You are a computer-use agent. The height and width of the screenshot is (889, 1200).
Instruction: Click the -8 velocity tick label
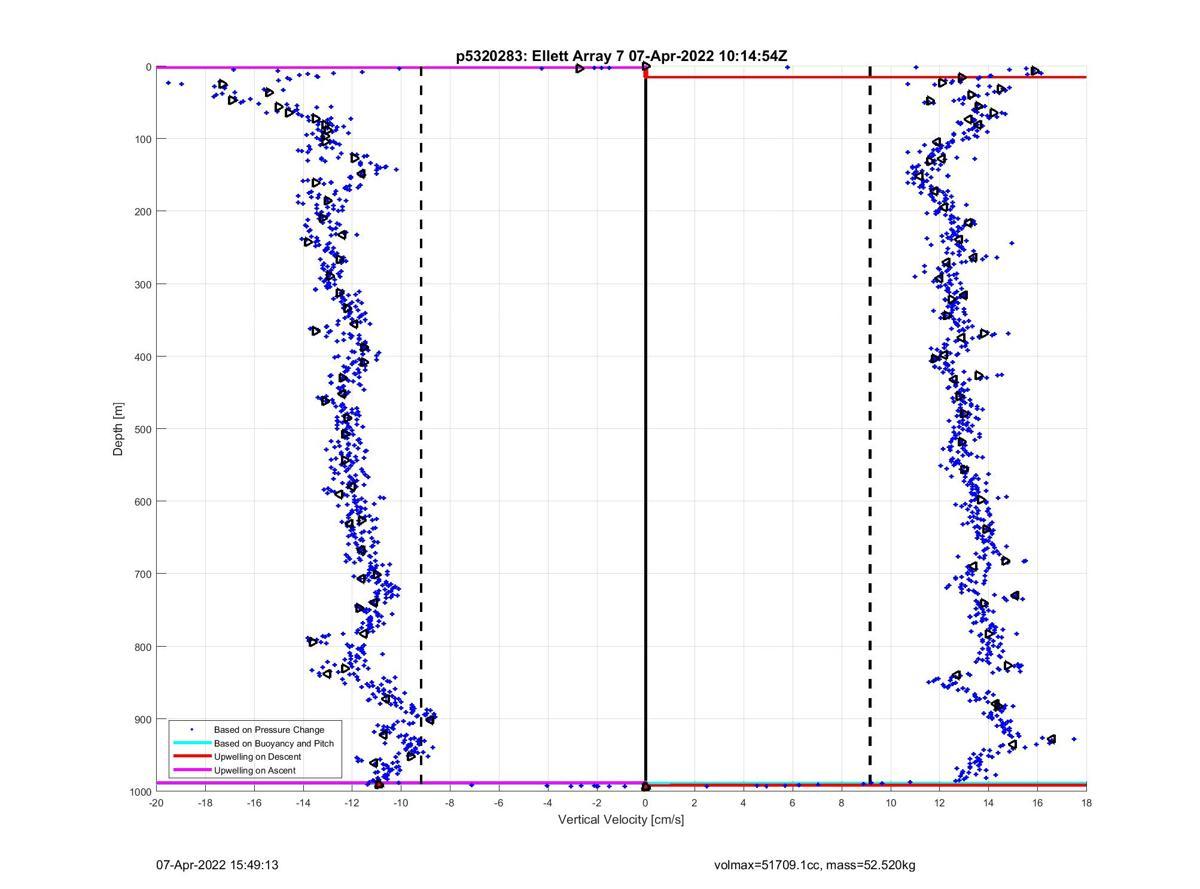[x=450, y=802]
